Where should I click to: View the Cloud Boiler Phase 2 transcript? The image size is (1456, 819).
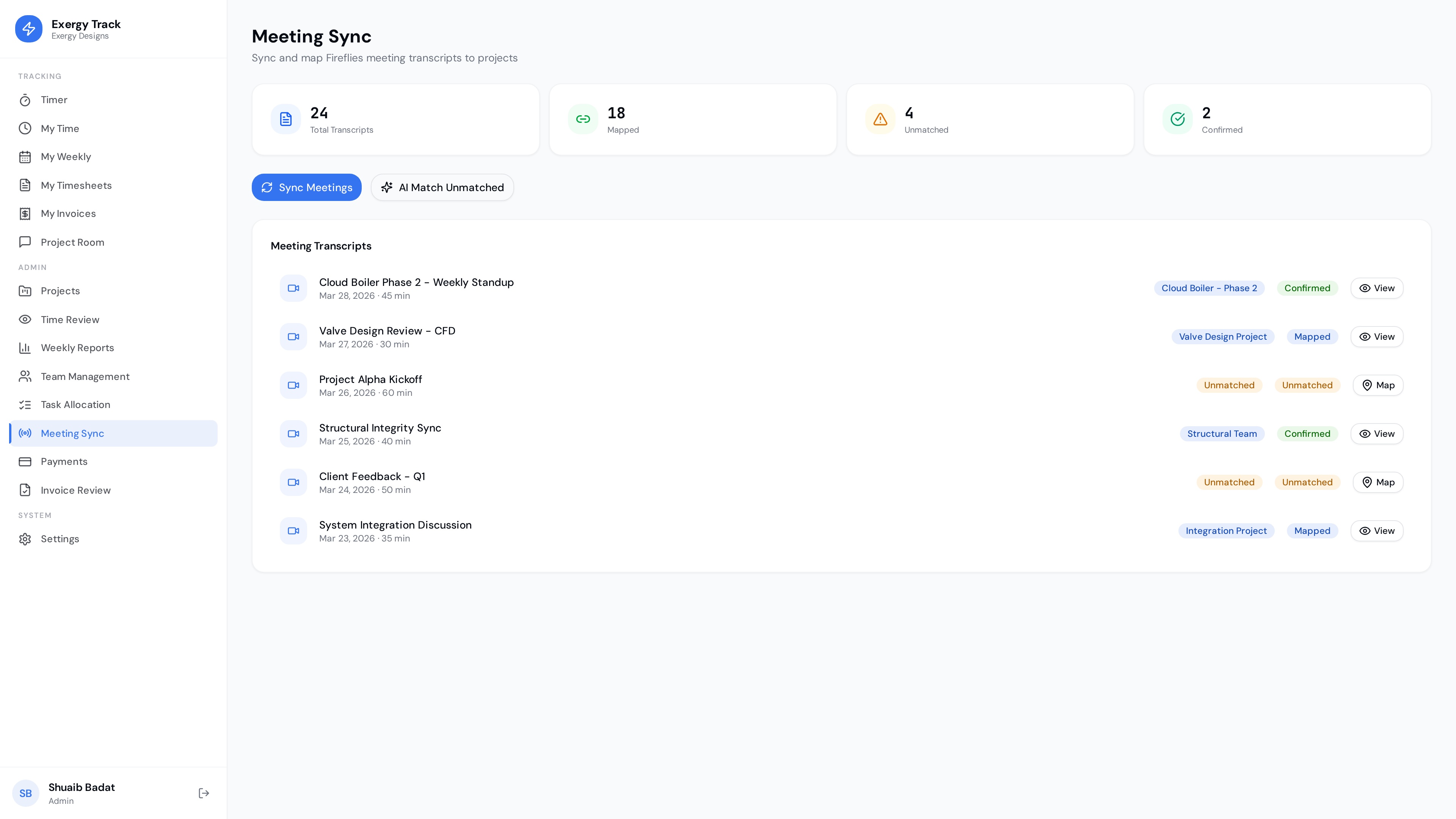pyautogui.click(x=1376, y=288)
